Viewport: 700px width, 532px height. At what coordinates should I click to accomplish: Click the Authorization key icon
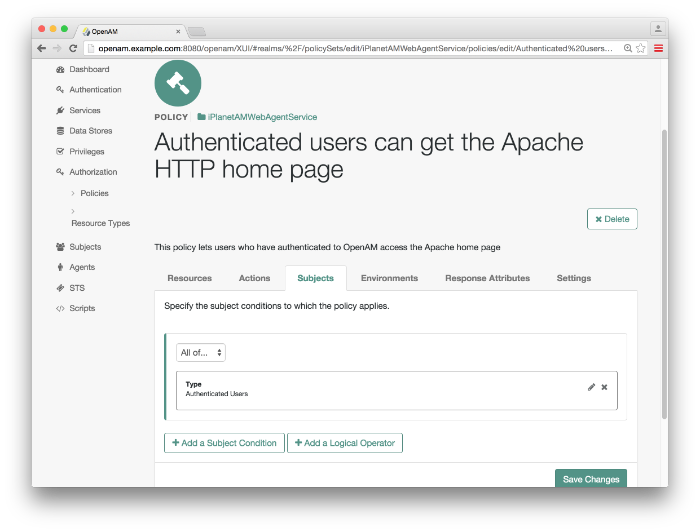(60, 172)
